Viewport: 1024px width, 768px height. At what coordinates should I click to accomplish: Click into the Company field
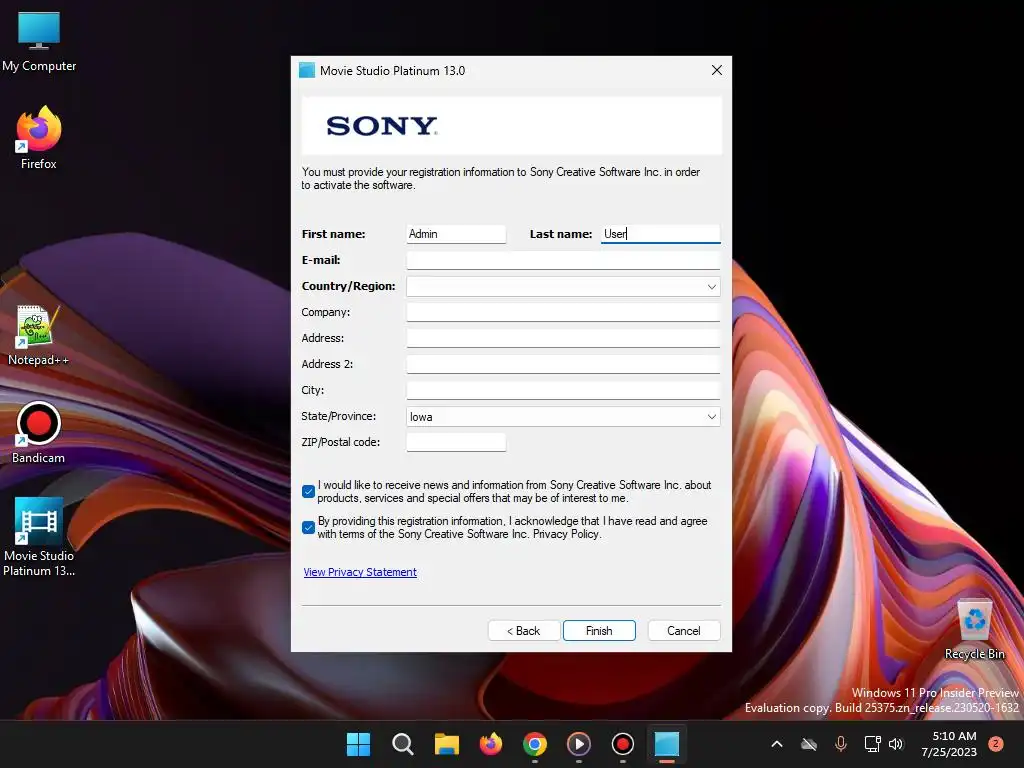pos(563,312)
